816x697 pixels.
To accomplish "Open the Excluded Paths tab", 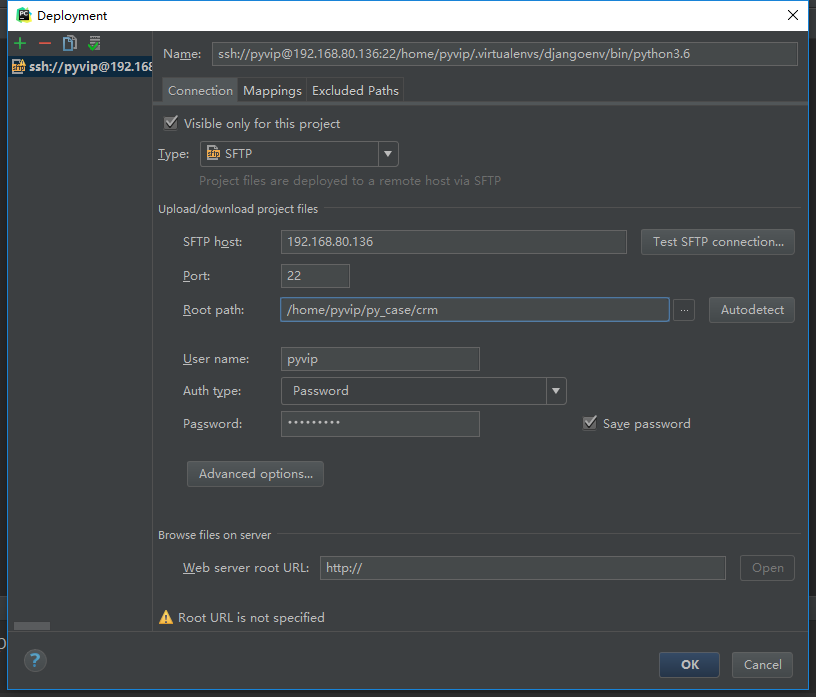I will click(x=355, y=91).
